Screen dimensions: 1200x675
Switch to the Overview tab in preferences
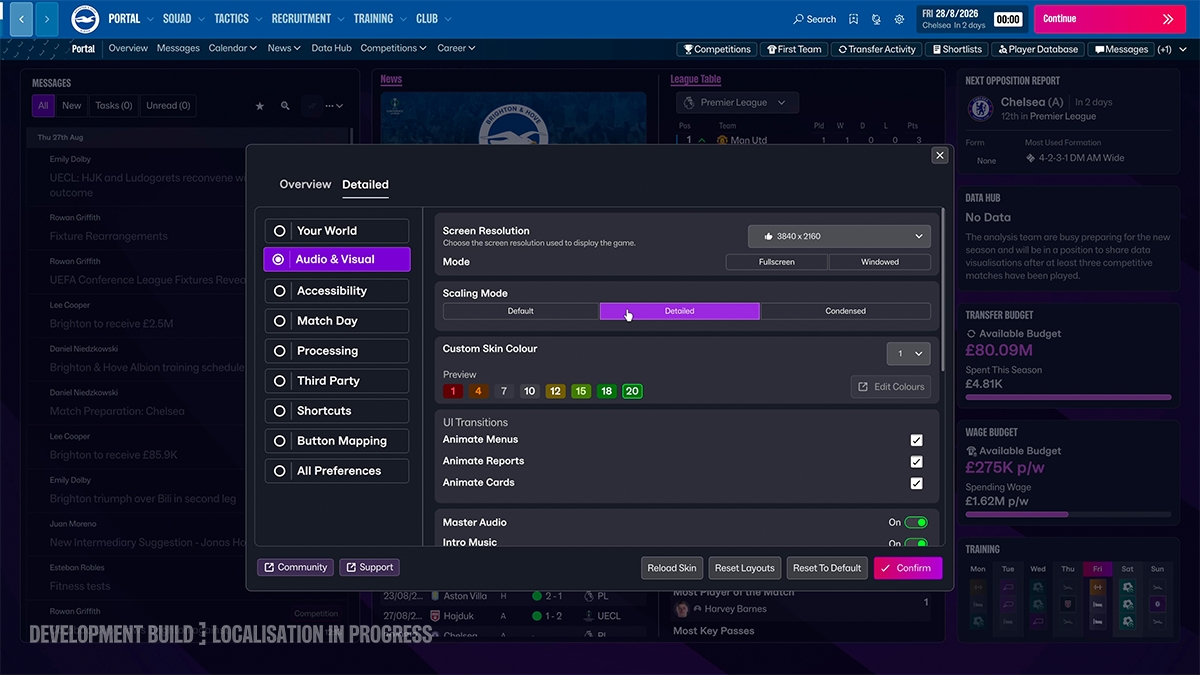pos(305,184)
